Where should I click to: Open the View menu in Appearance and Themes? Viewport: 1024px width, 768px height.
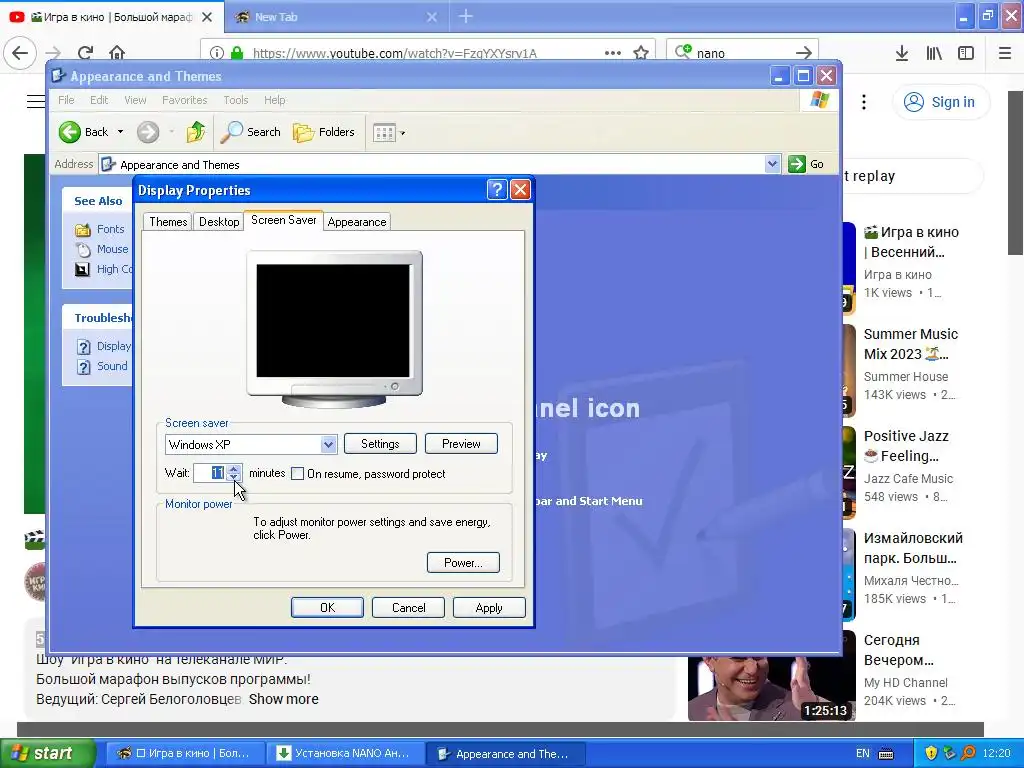(135, 100)
